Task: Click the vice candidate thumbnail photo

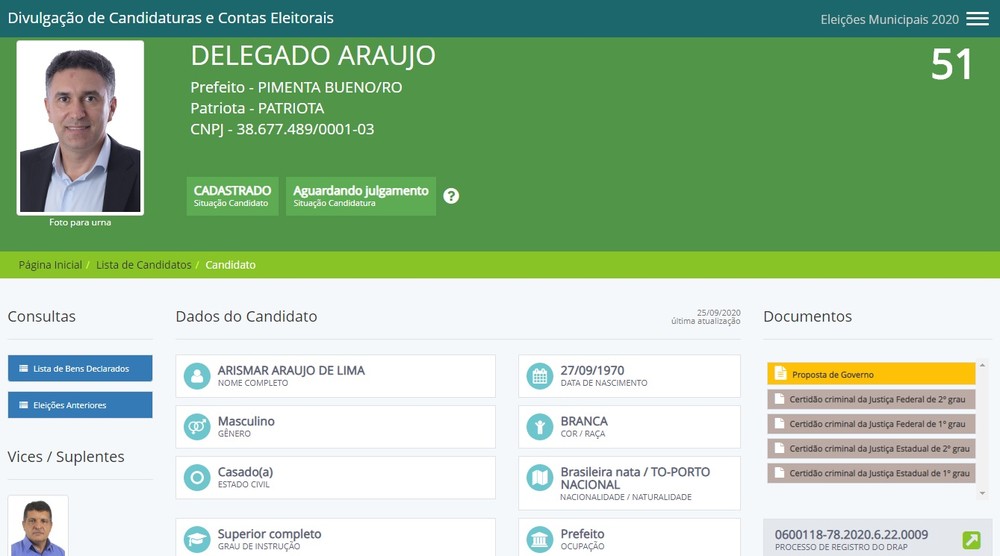Action: pos(38,527)
